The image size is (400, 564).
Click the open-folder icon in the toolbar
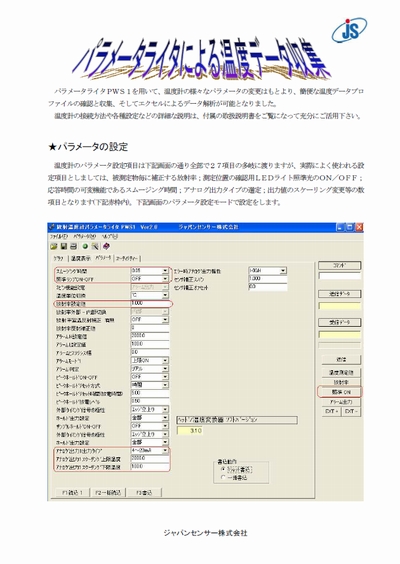click(x=54, y=246)
